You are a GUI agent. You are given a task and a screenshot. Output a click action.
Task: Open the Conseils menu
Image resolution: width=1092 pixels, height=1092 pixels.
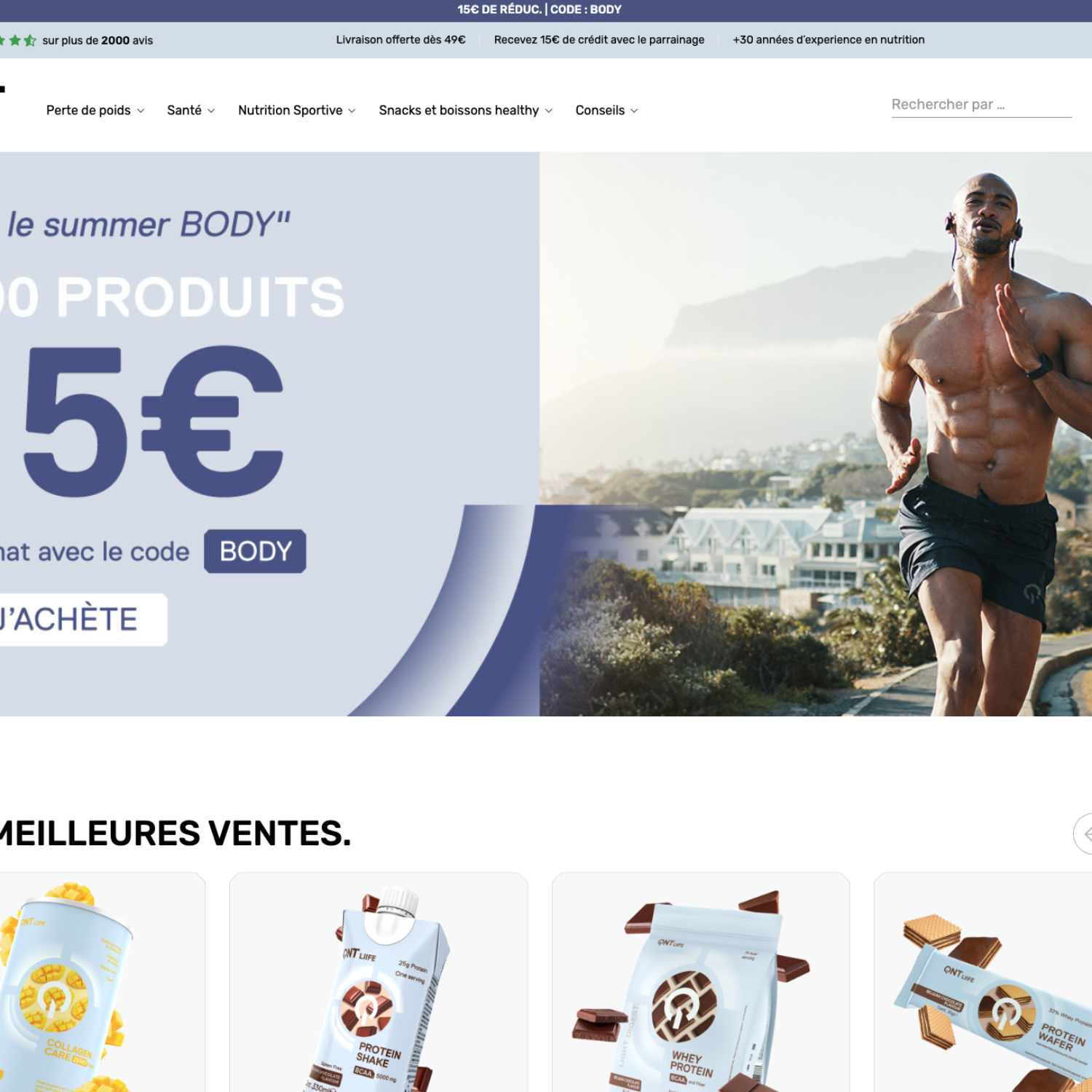pyautogui.click(x=606, y=110)
